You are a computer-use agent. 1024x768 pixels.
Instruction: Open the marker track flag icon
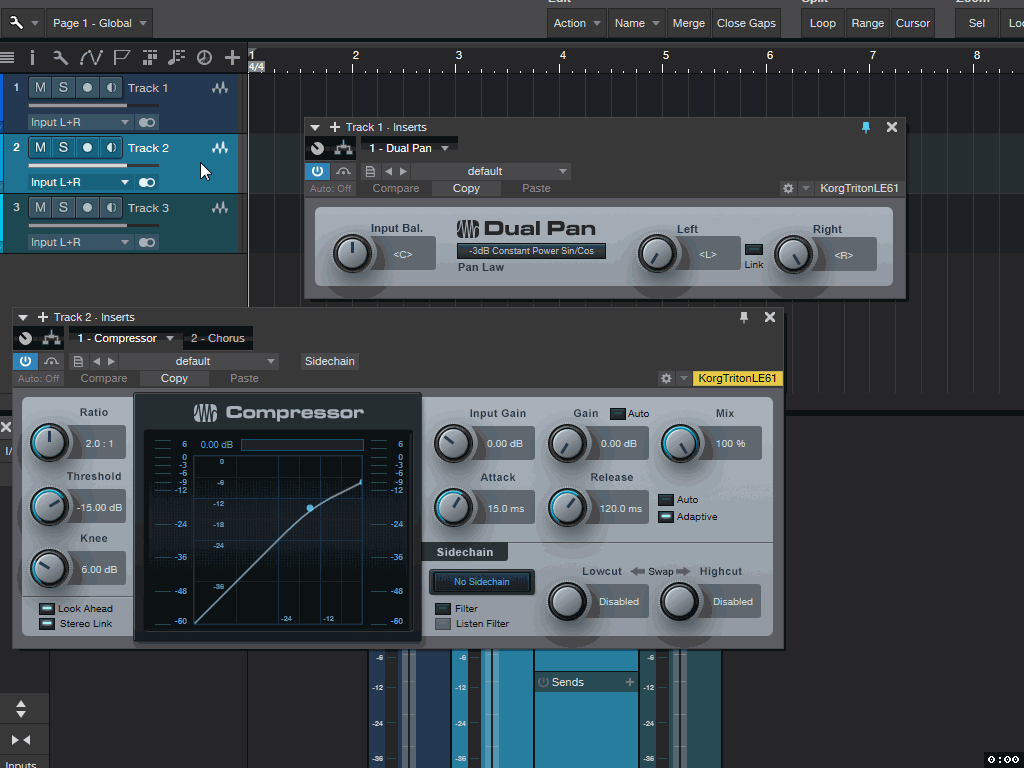point(121,58)
